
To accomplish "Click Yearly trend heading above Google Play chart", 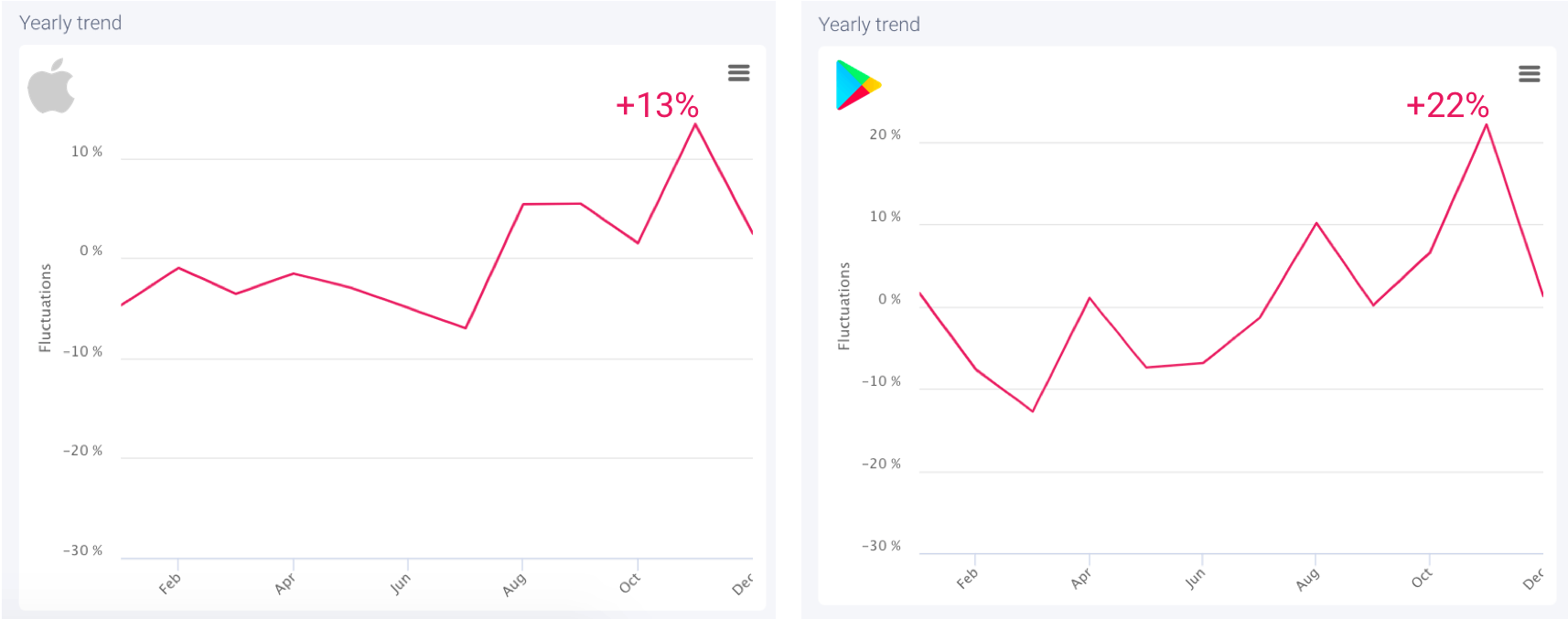I will (x=869, y=25).
